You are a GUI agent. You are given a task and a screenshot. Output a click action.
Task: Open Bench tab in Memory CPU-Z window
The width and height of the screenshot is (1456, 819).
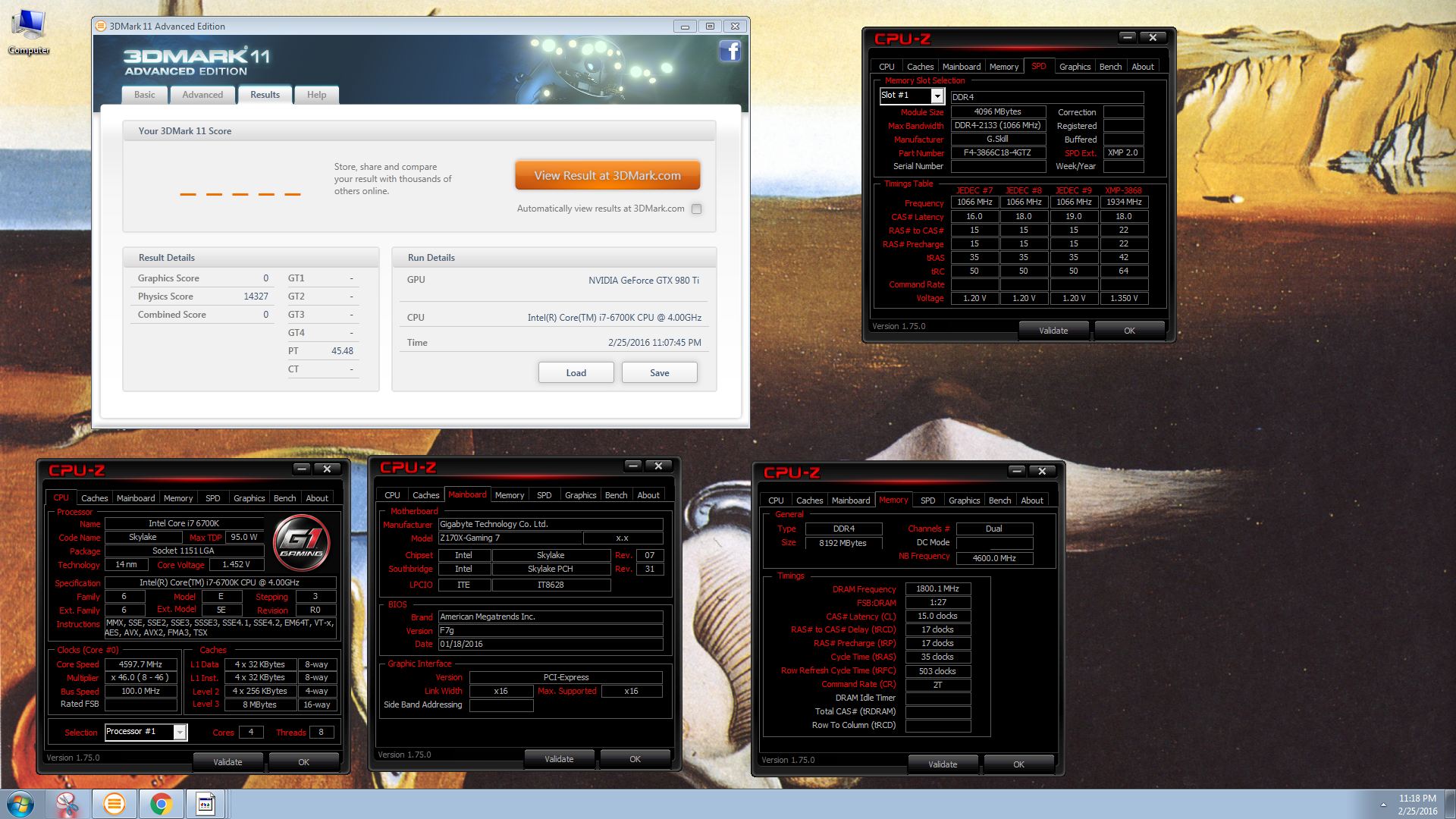point(999,500)
